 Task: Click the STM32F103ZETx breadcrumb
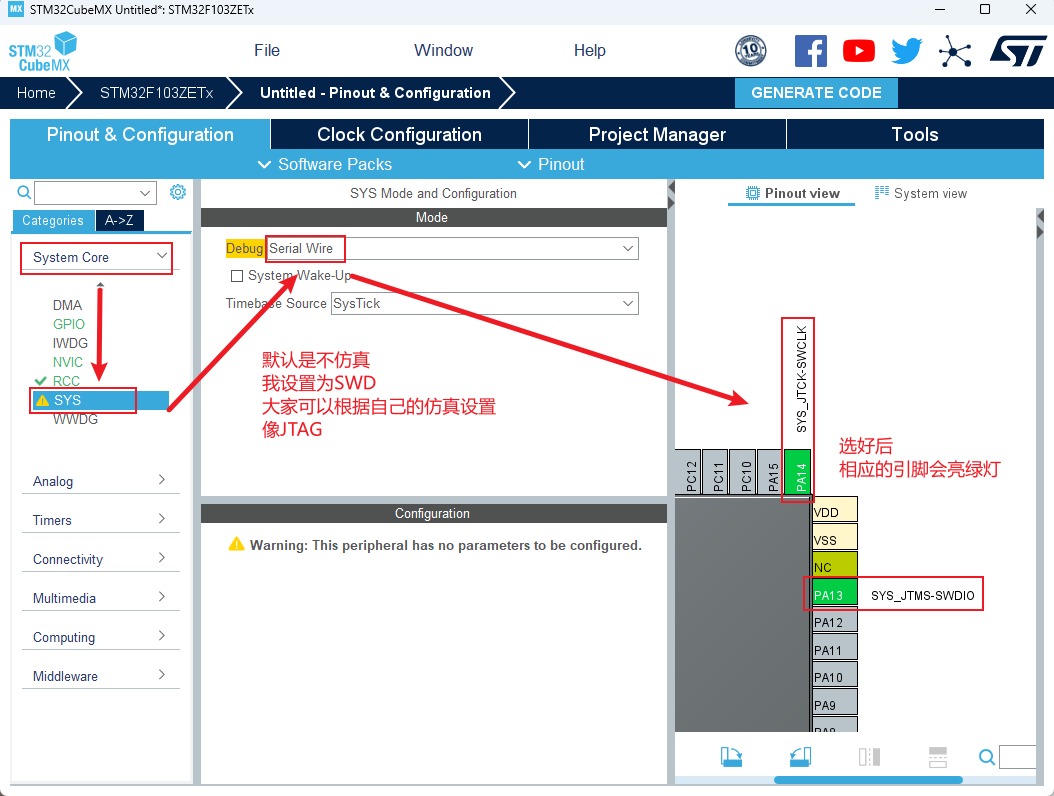tap(156, 93)
